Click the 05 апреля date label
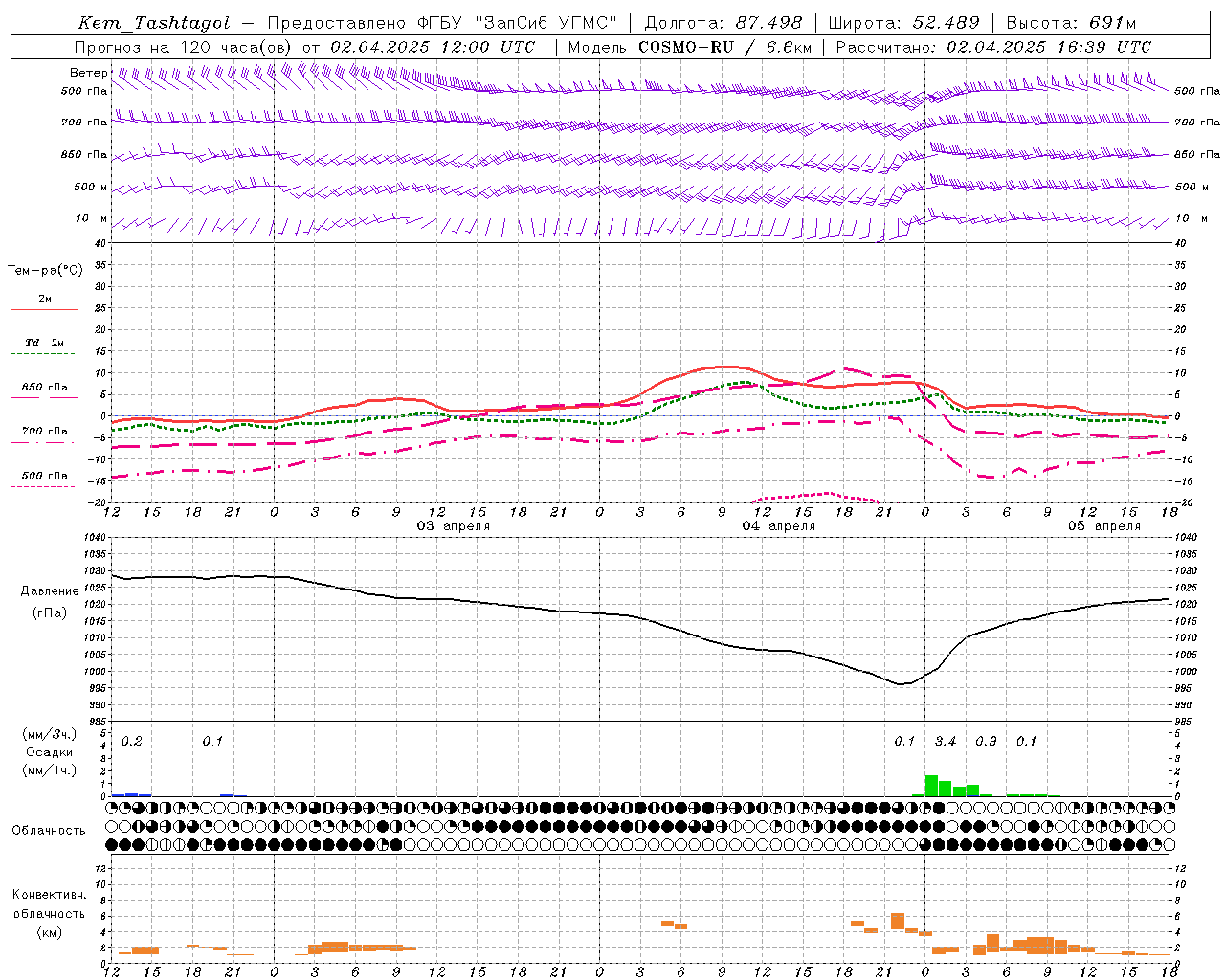The width and height of the screenshot is (1225, 980). (x=1104, y=525)
